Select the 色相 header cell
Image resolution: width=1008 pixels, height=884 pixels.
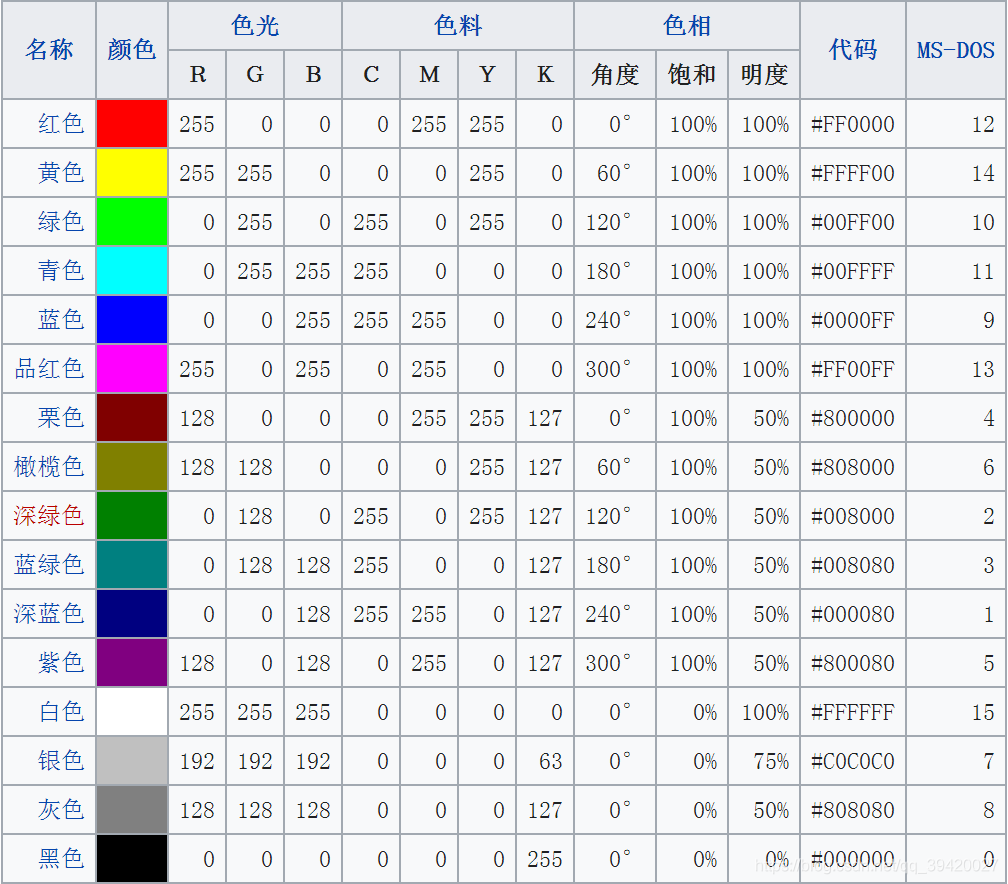tap(684, 26)
